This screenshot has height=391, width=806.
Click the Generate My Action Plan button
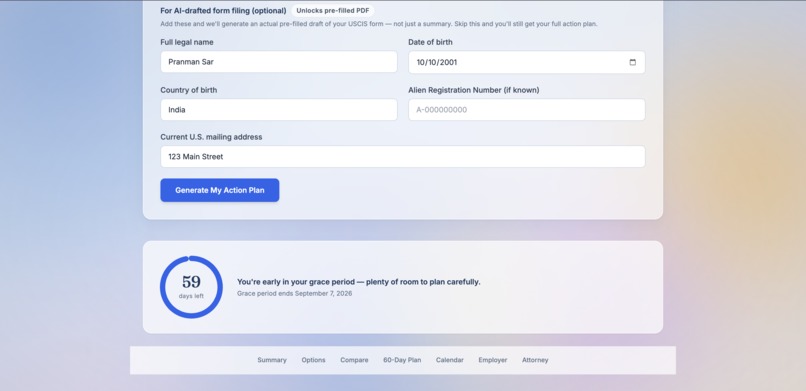[x=219, y=190]
